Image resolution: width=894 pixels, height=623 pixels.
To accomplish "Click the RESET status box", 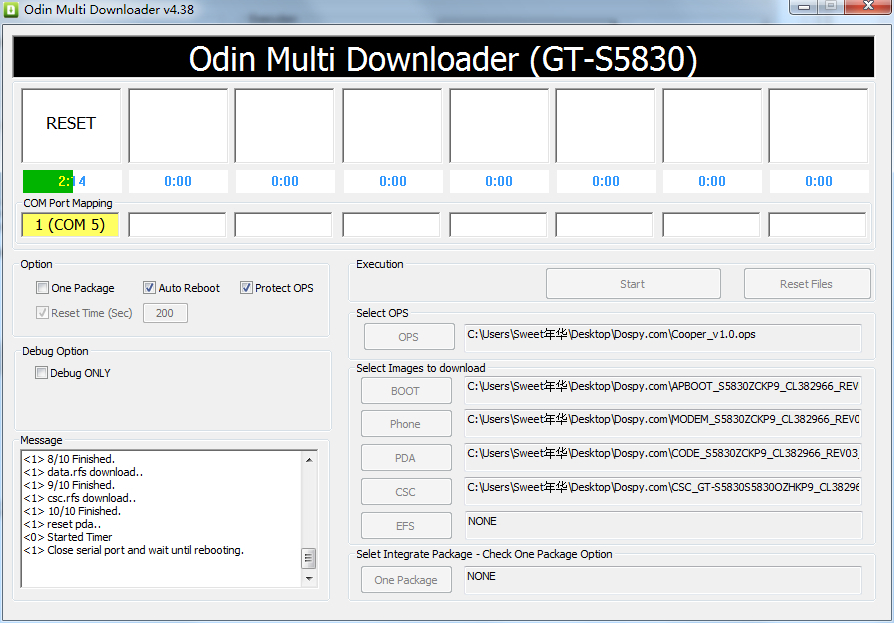I will [71, 125].
